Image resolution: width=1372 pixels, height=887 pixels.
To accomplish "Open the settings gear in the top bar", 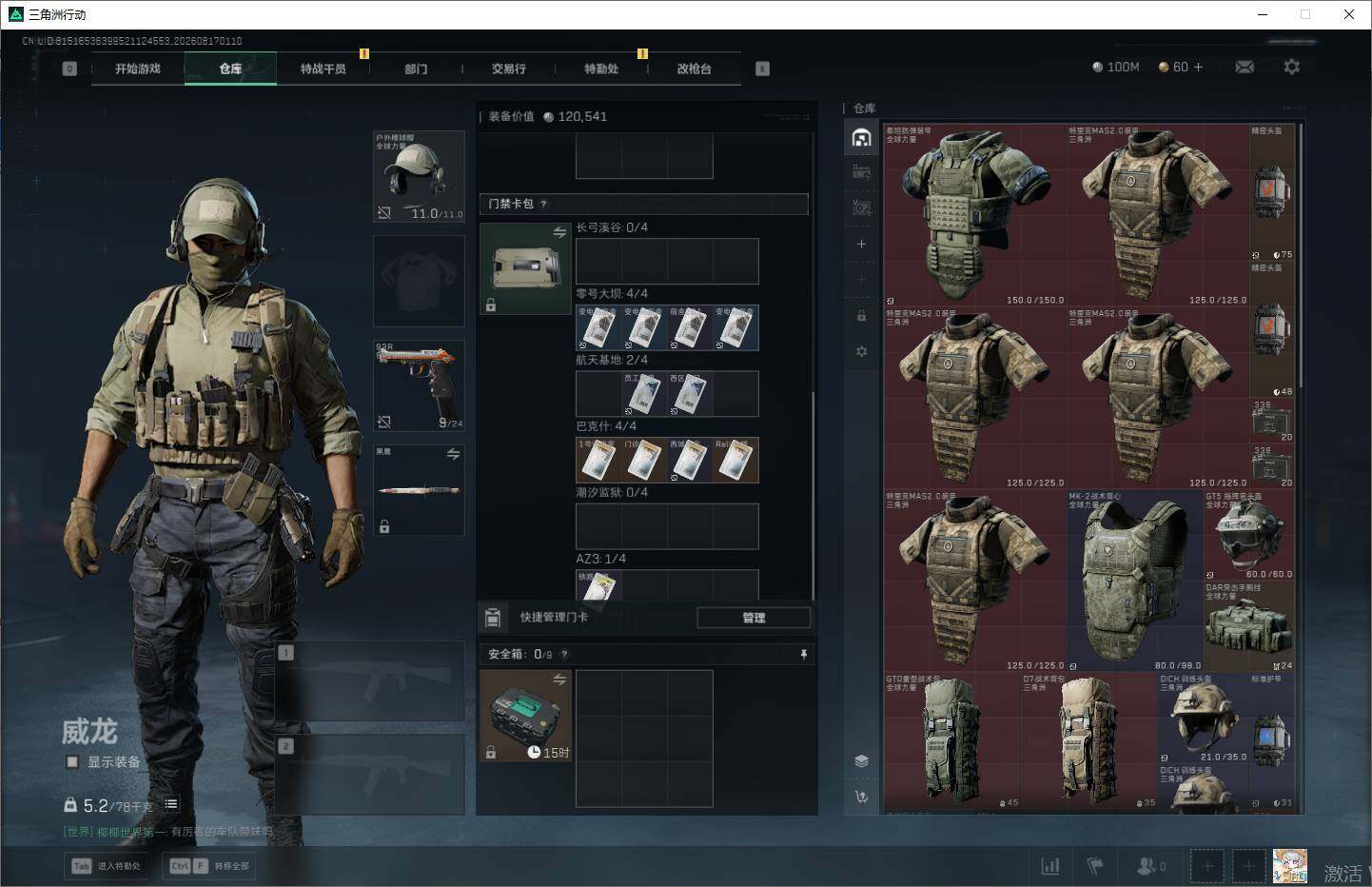I will [x=1291, y=67].
